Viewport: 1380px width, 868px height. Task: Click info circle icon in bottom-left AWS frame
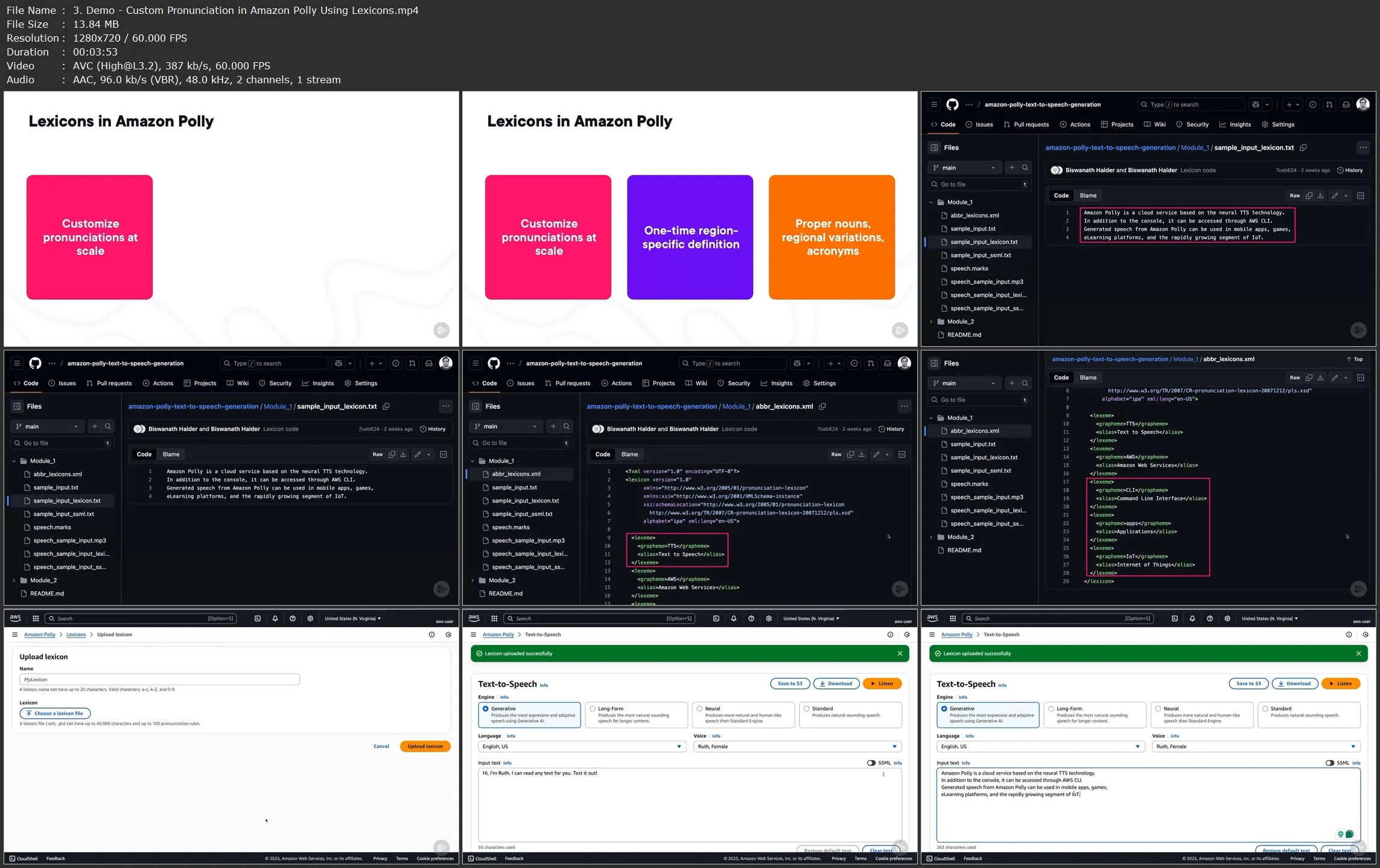point(431,635)
